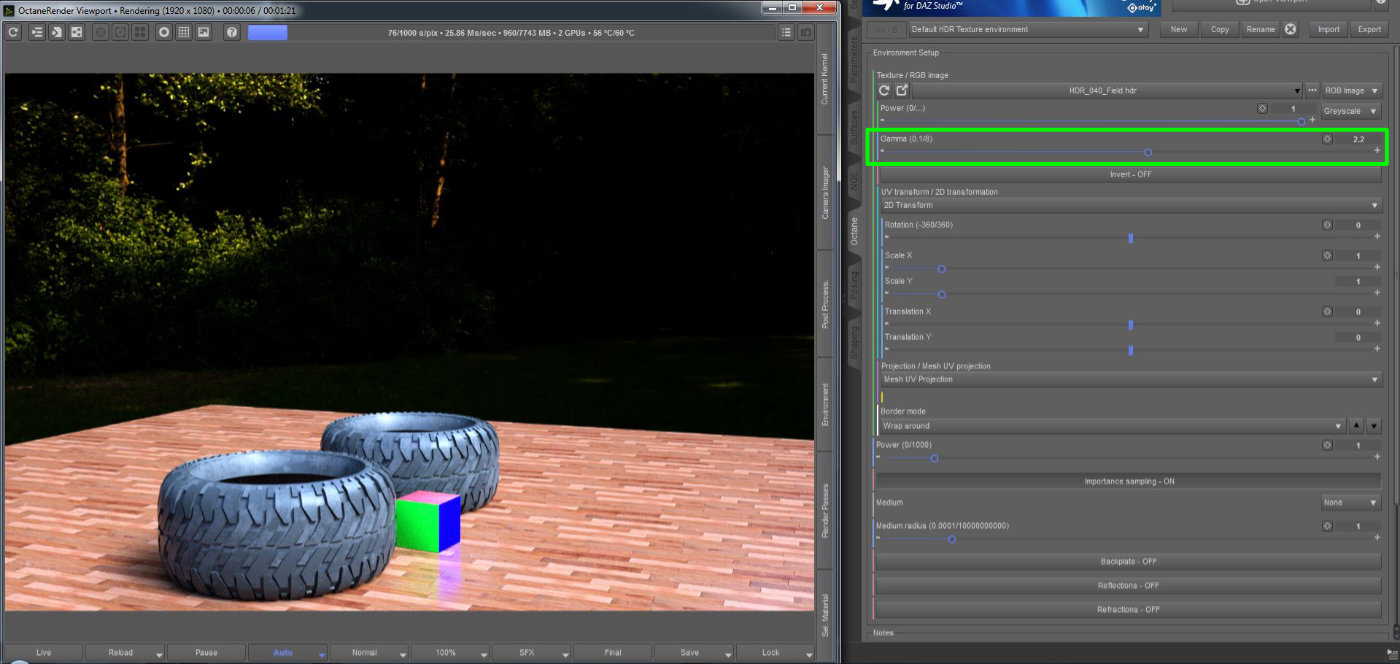Open the Render Passes vertical tab
The image size is (1400, 664).
825,509
